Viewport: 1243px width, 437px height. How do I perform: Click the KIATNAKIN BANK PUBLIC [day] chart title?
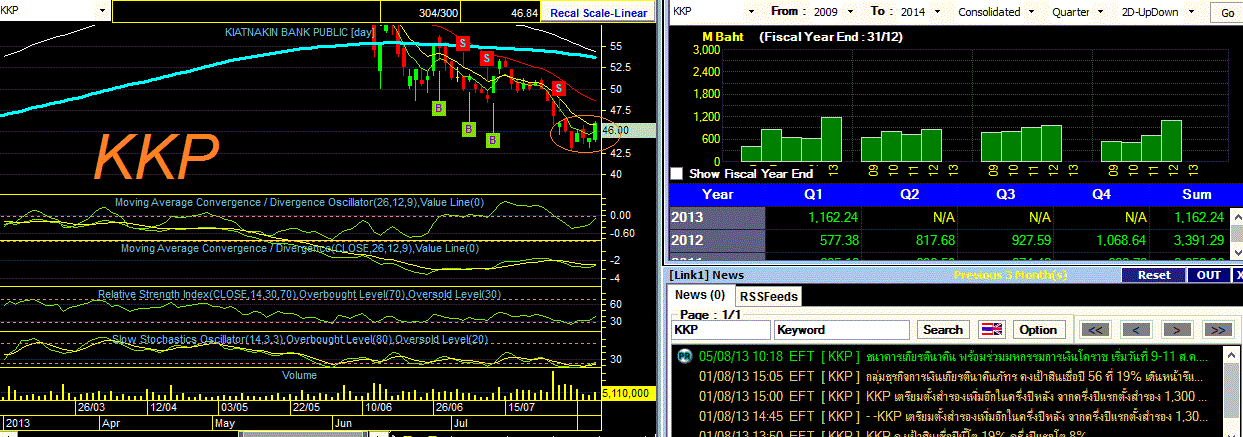(x=298, y=33)
